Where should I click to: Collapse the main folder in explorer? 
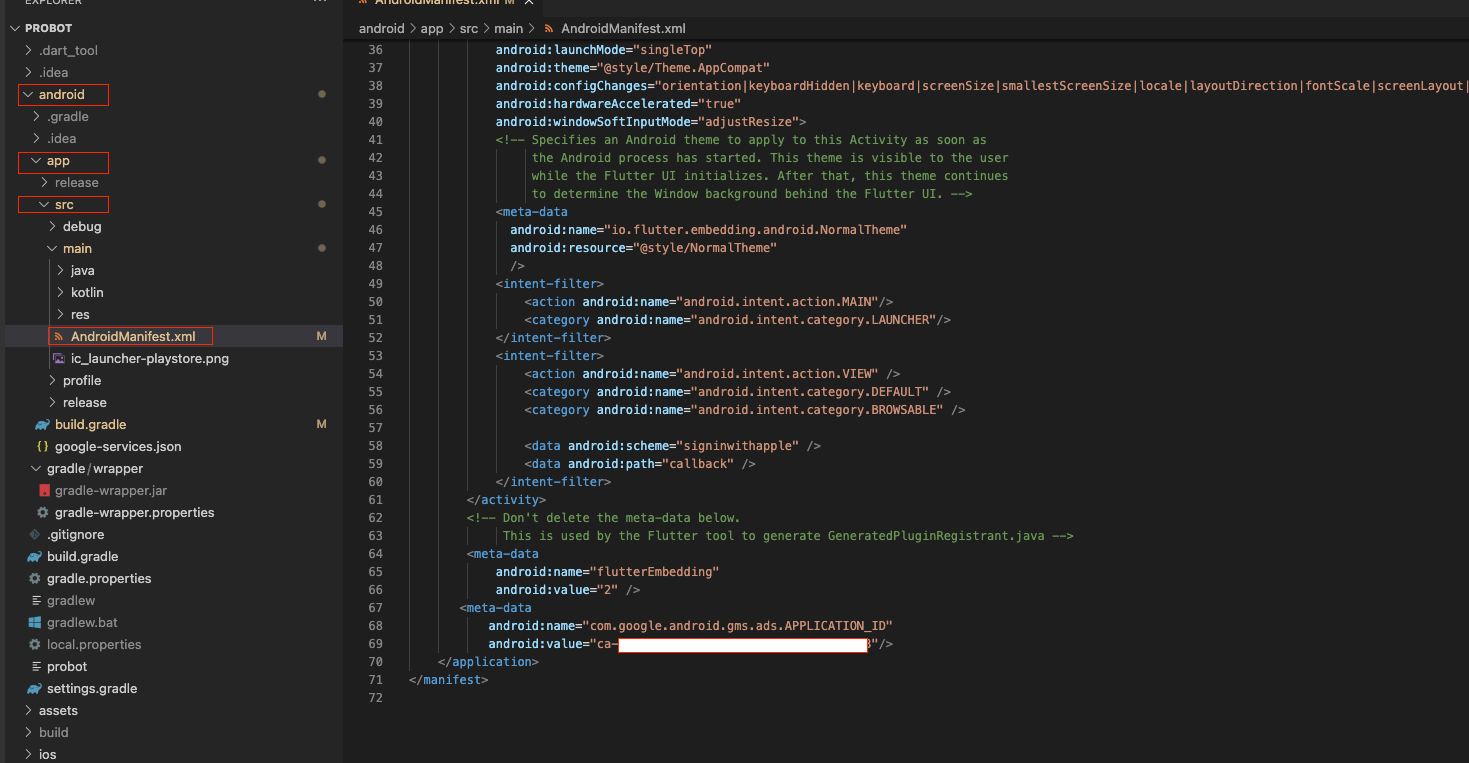click(x=52, y=249)
